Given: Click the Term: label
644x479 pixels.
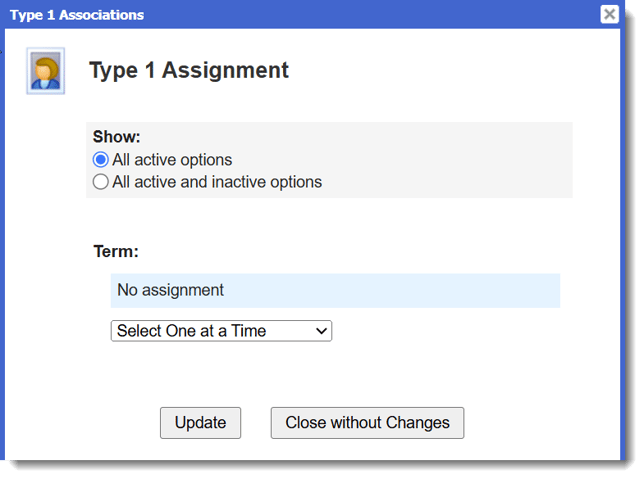Looking at the screenshot, I should point(116,251).
